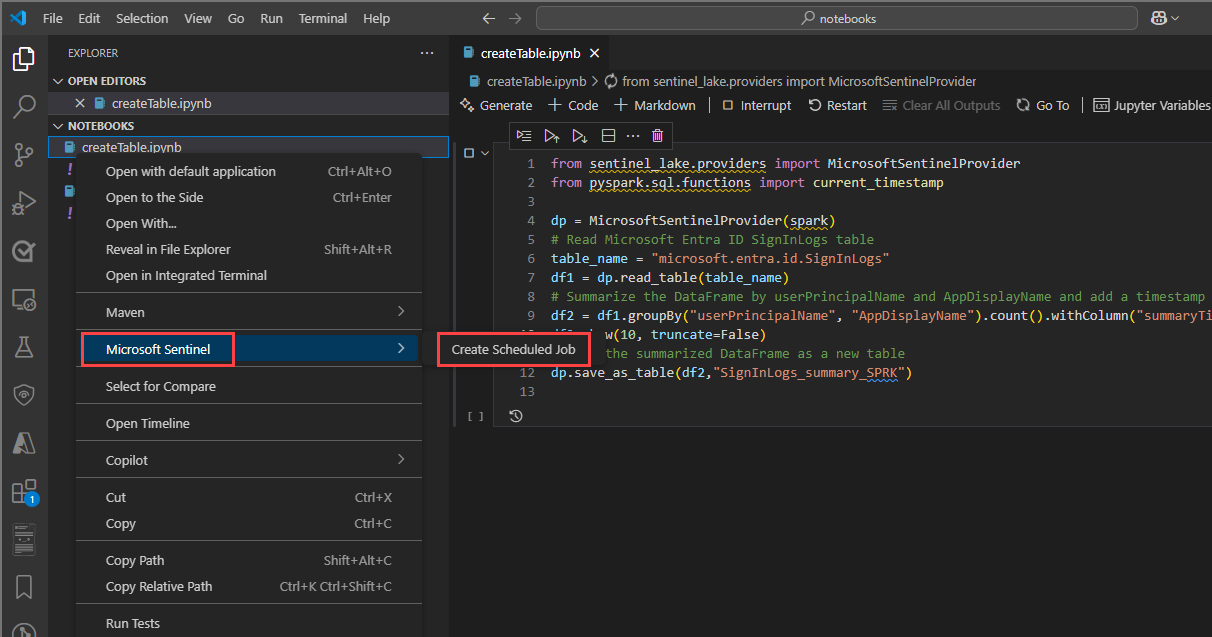Open the Selection menu
Image resolution: width=1212 pixels, height=637 pixels.
(x=142, y=18)
